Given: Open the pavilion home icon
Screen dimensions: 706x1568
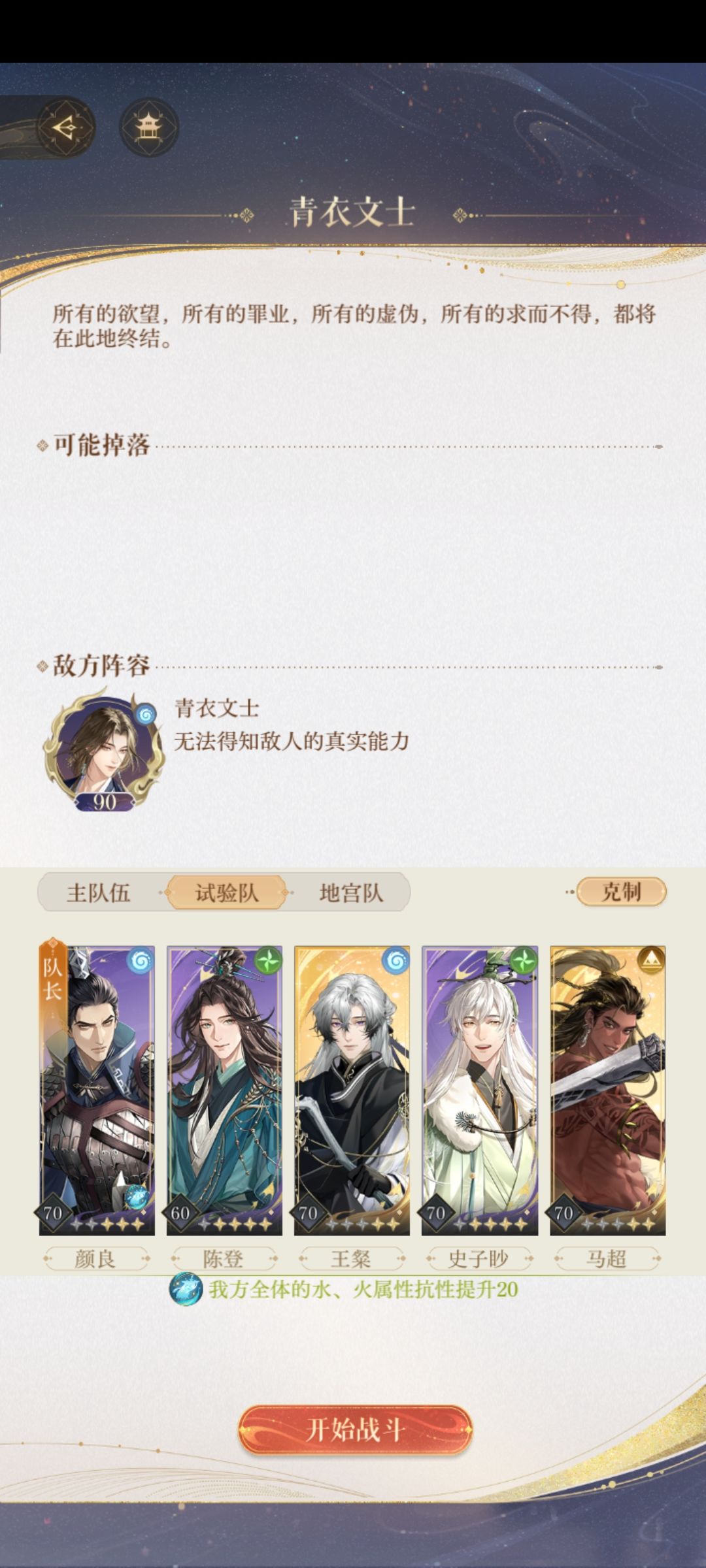Looking at the screenshot, I should 149,127.
